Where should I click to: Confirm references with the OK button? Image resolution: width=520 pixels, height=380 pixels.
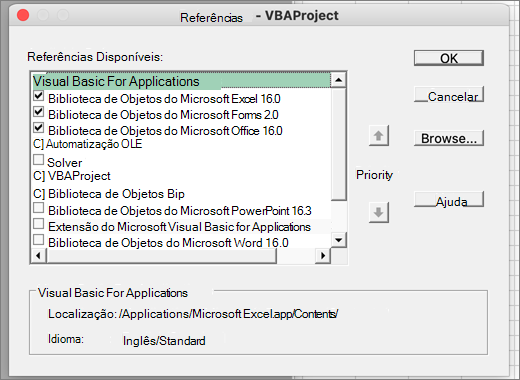(x=449, y=58)
